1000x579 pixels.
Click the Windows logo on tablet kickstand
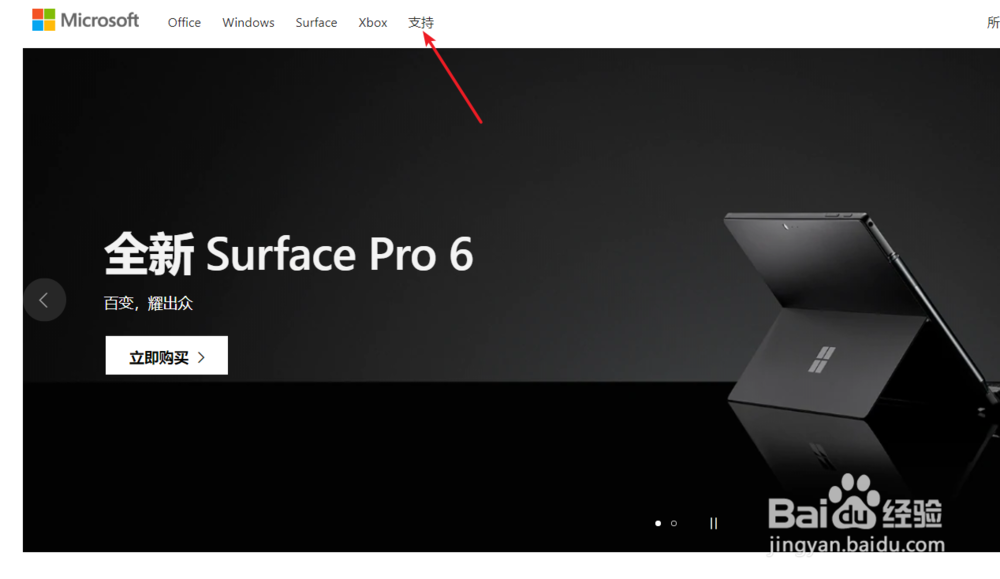click(x=821, y=360)
